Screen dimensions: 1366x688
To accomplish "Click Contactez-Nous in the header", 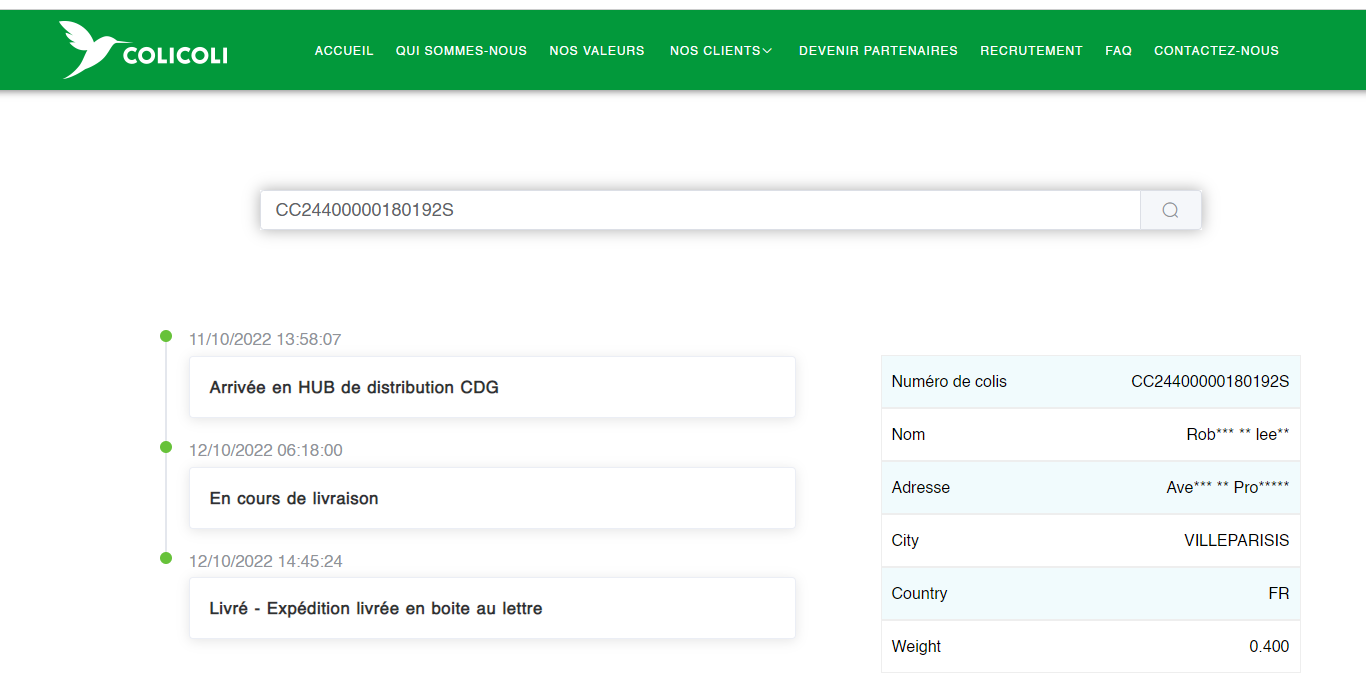I will (x=1216, y=51).
